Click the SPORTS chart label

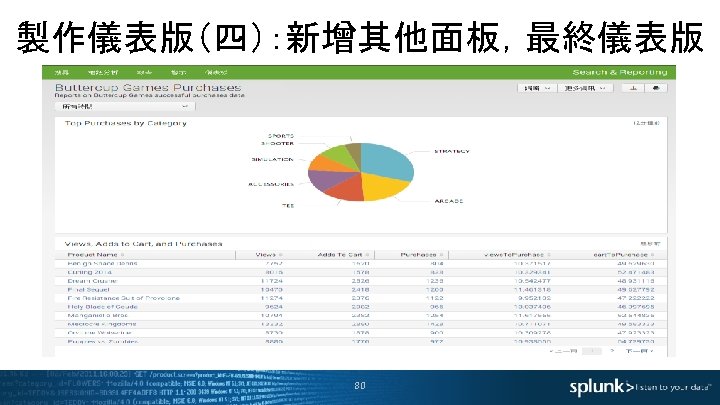click(281, 136)
